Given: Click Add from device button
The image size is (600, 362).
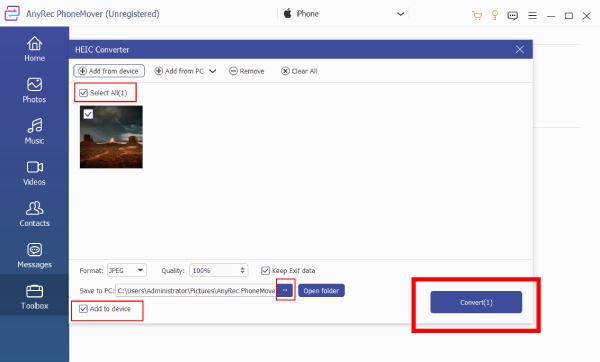Looking at the screenshot, I should click(x=109, y=71).
